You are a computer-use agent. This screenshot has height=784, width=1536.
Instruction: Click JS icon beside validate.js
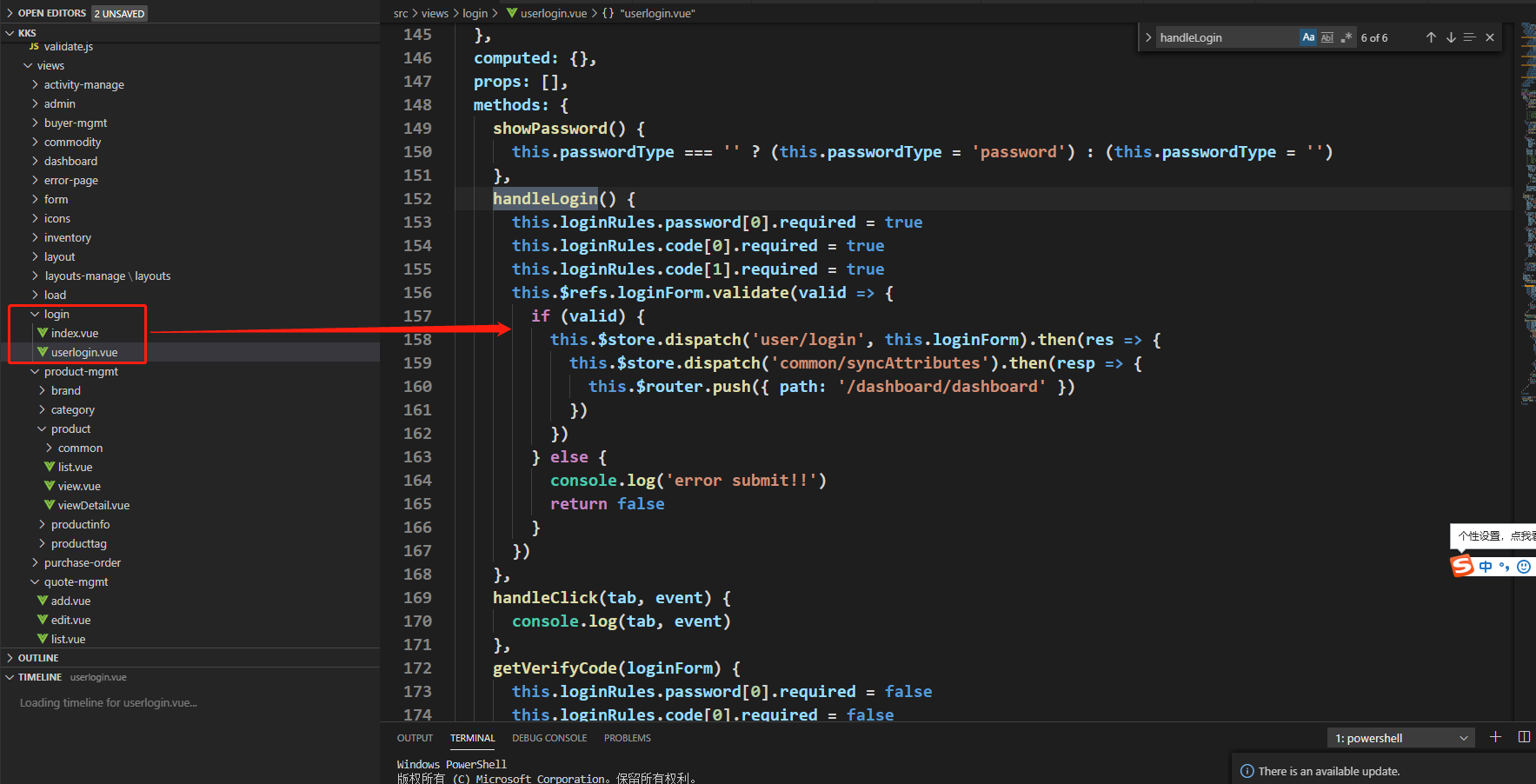pyautogui.click(x=34, y=46)
